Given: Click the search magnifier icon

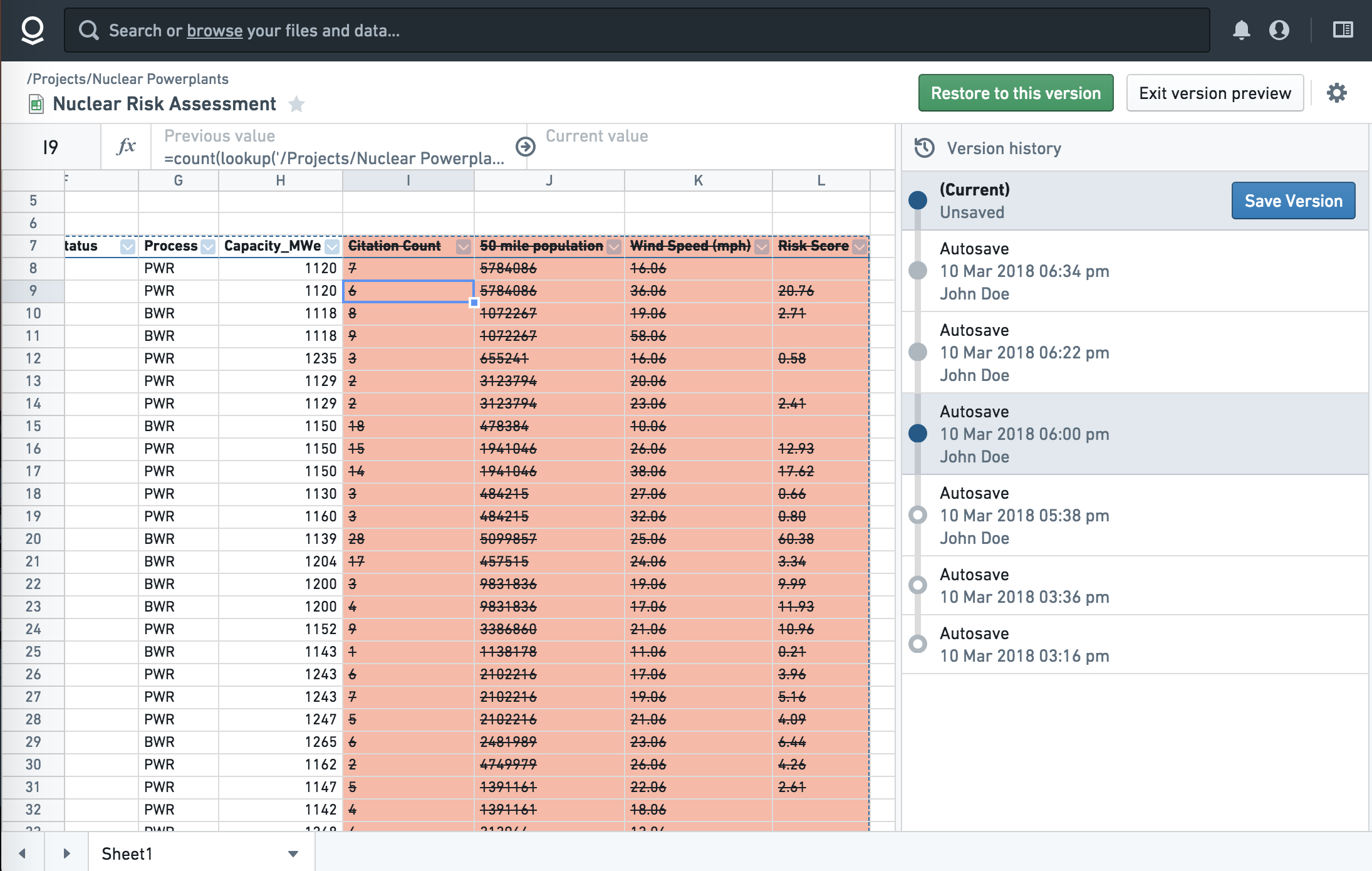Looking at the screenshot, I should 89,30.
